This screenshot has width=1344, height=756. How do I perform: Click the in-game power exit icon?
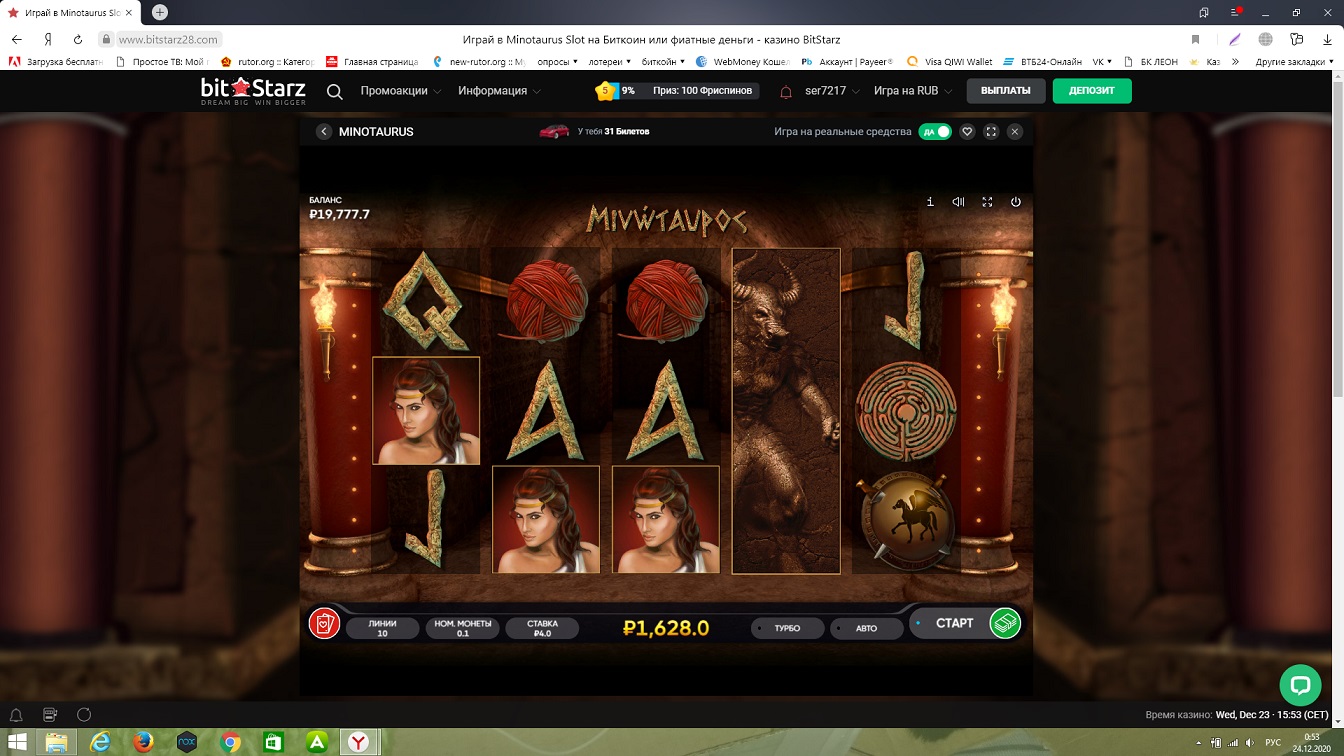pos(1016,202)
